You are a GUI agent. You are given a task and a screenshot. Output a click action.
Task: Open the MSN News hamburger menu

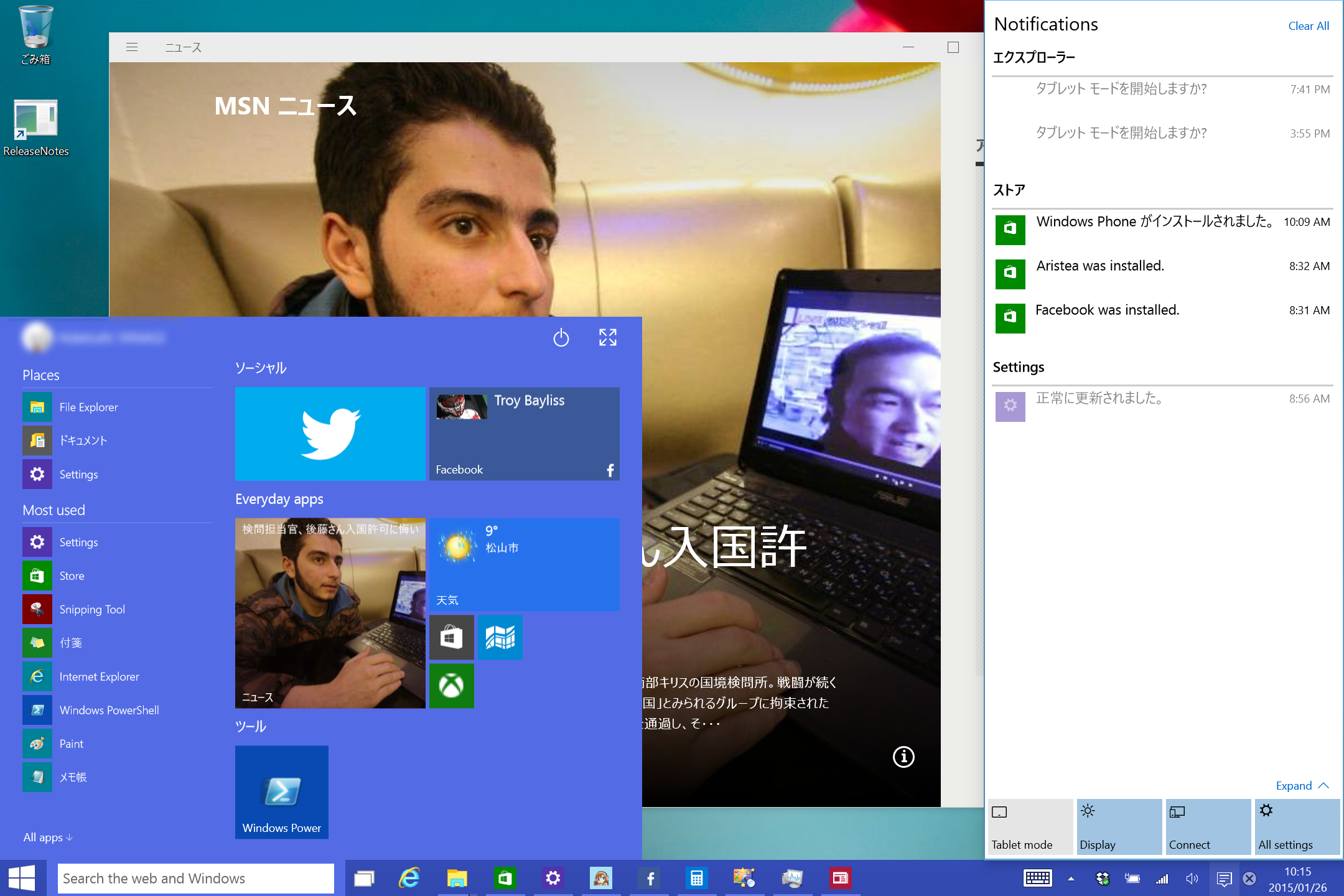click(132, 47)
